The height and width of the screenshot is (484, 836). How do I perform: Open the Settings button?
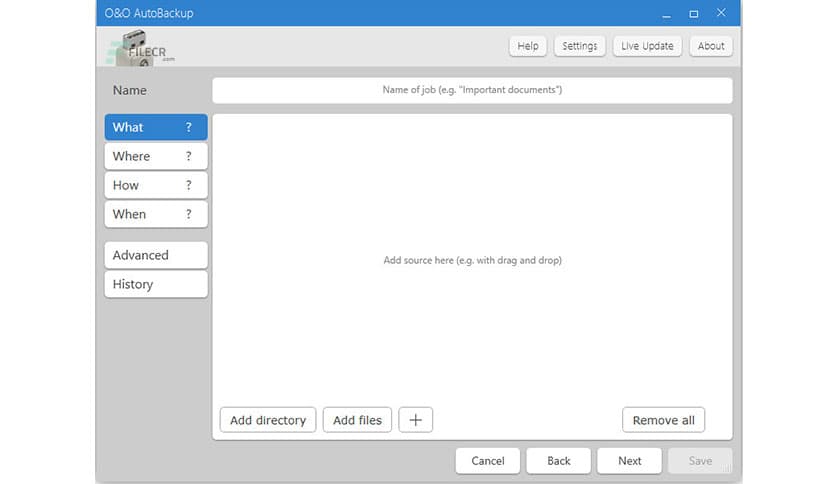[580, 46]
